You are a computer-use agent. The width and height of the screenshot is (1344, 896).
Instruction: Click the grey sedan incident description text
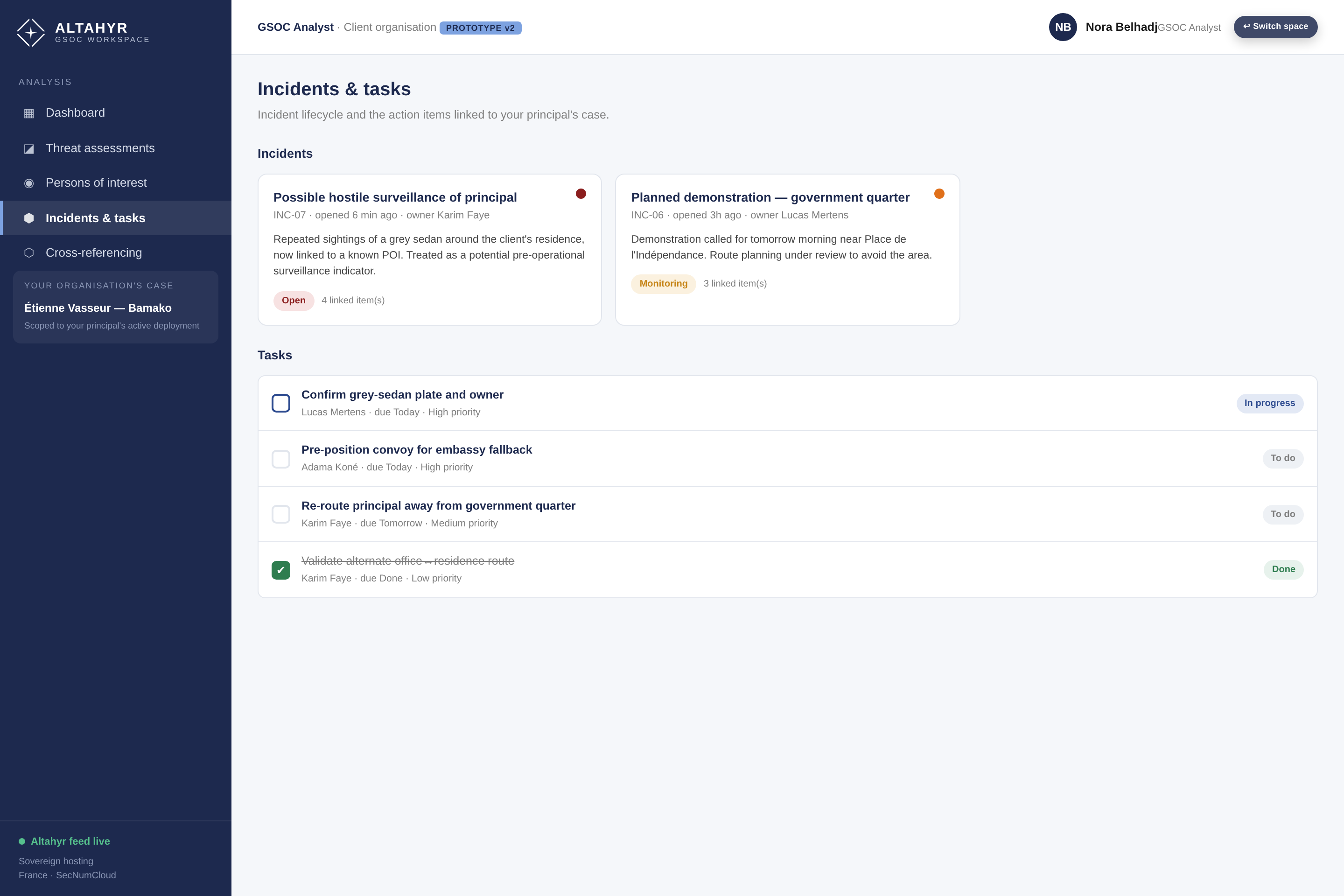click(429, 255)
